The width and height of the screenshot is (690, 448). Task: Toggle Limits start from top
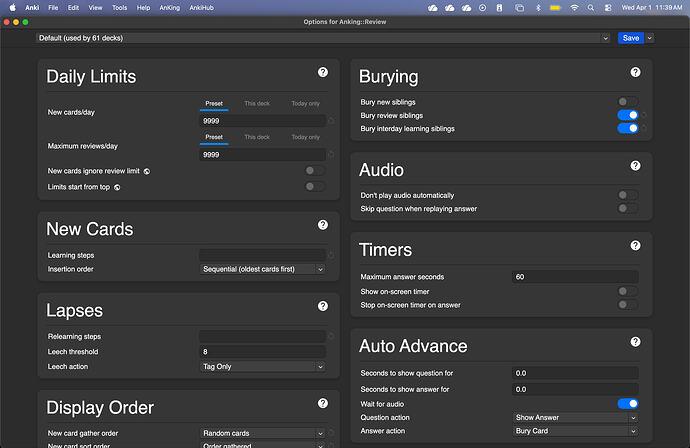tap(314, 187)
